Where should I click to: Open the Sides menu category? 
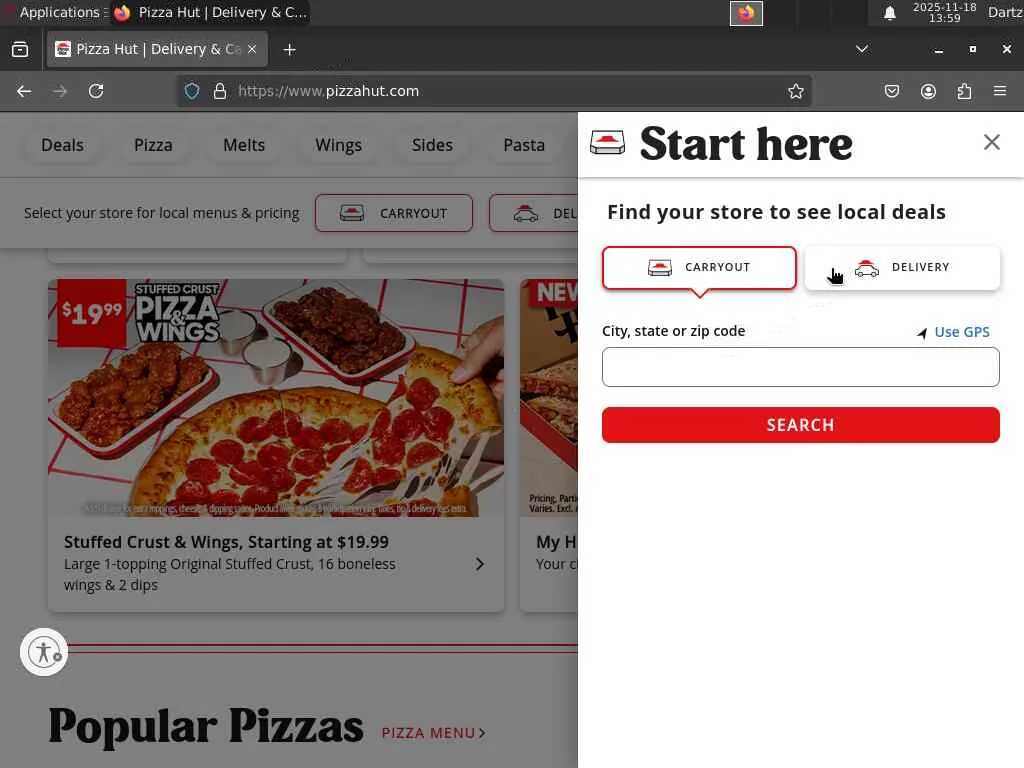(432, 145)
